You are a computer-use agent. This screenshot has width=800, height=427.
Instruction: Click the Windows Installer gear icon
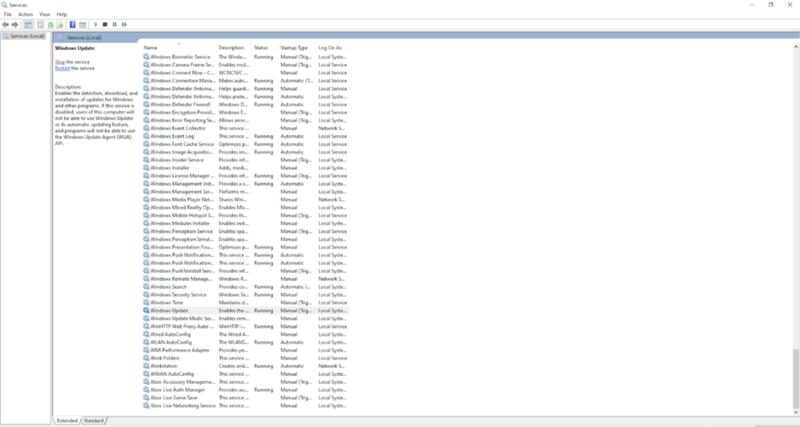[x=146, y=168]
